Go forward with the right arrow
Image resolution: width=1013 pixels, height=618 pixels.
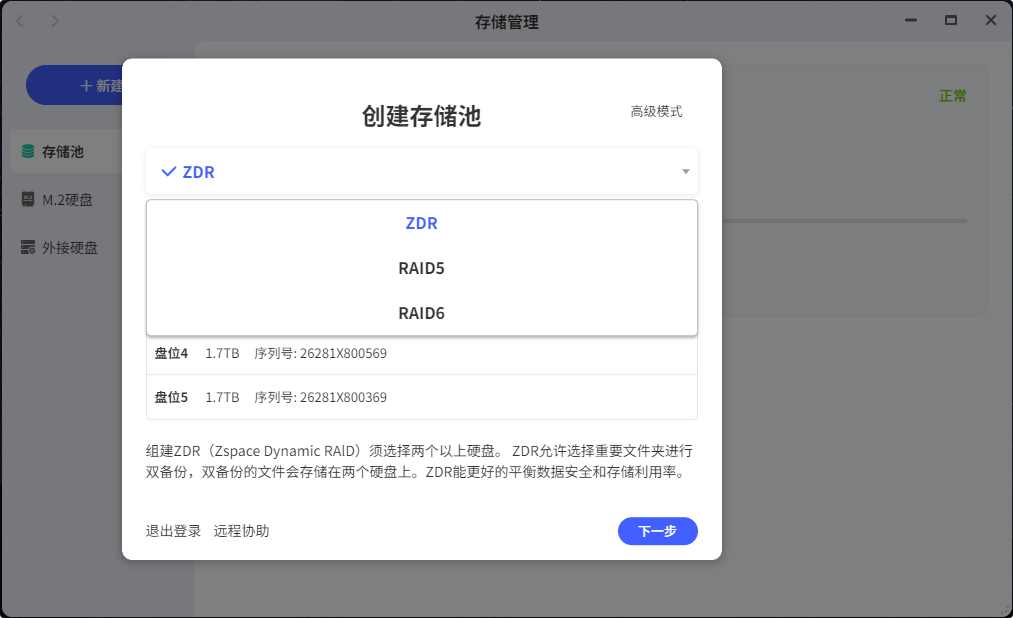55,21
